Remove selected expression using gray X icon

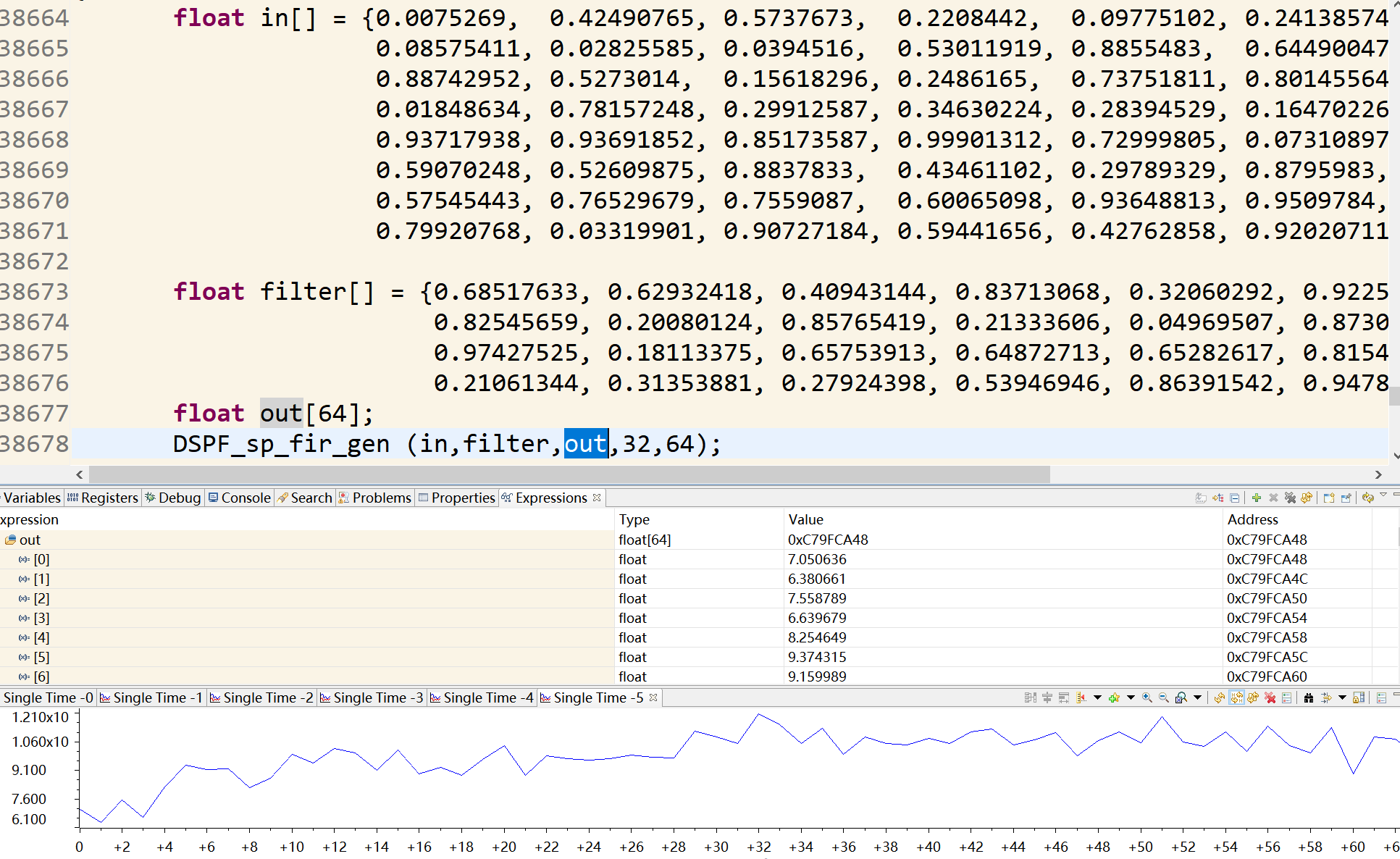click(1273, 498)
